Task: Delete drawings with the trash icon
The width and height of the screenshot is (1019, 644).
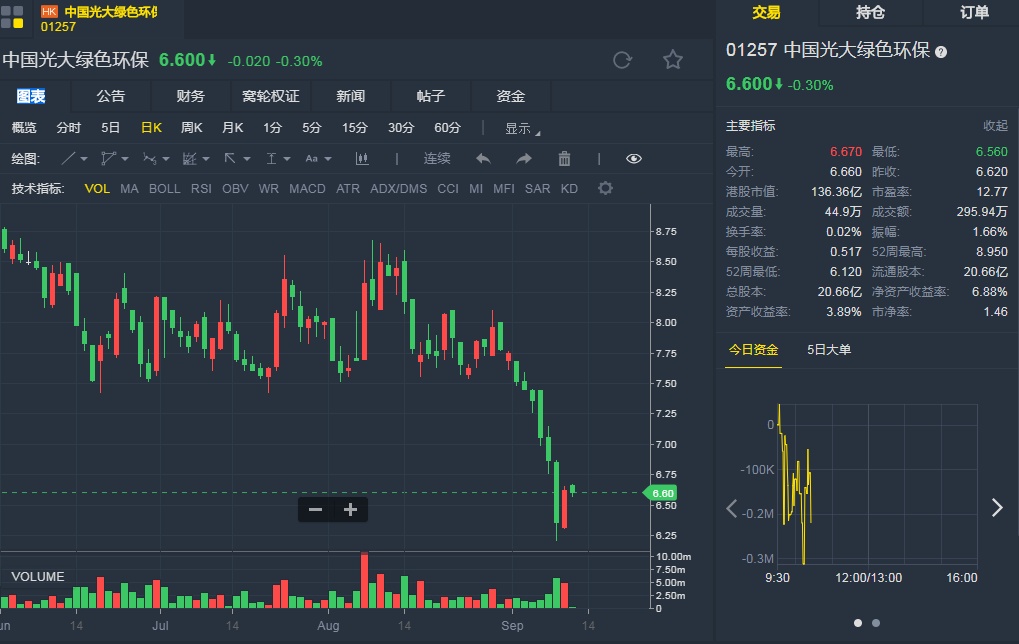Action: click(x=564, y=158)
